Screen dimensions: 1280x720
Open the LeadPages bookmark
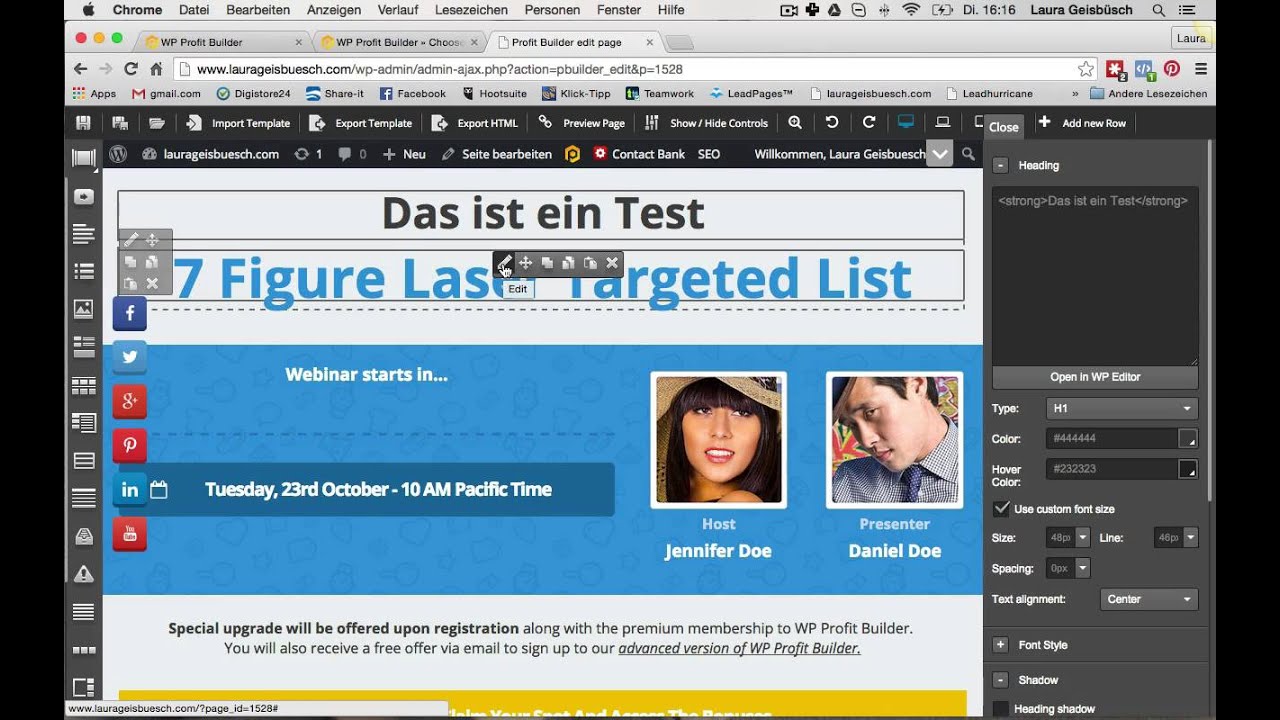point(751,93)
